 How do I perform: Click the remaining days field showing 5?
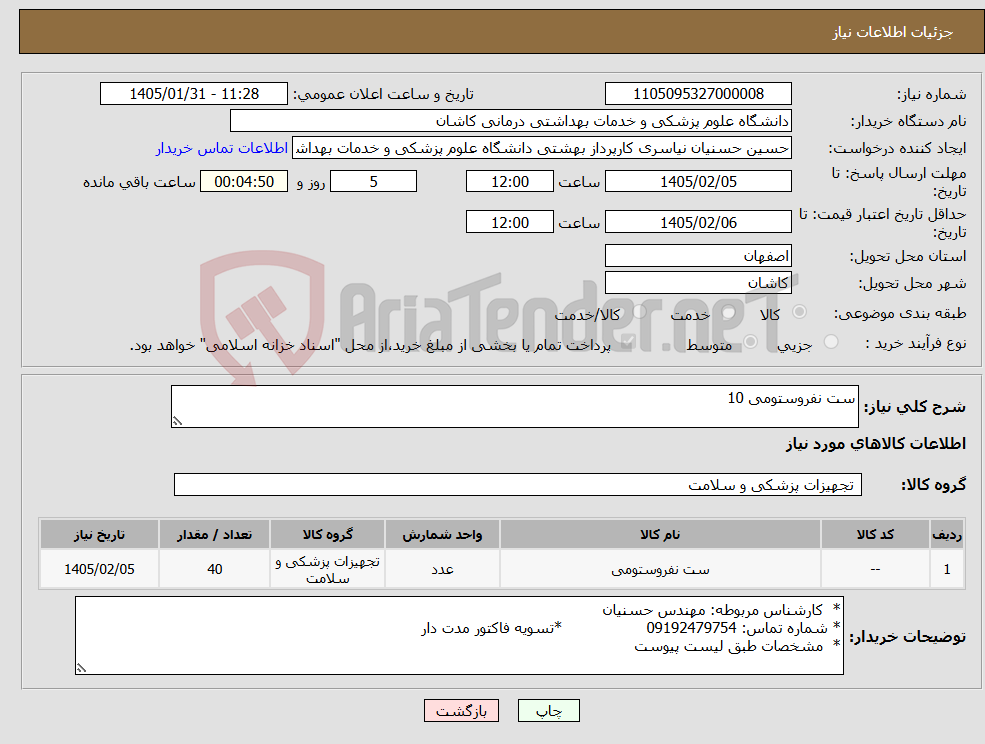point(373,182)
